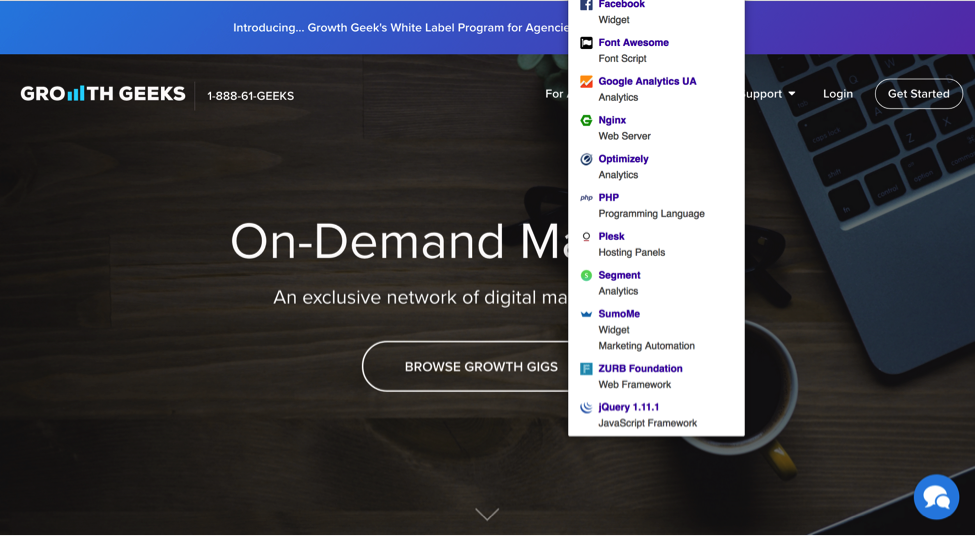Select the Web Server label under Nginx
The height and width of the screenshot is (536, 975).
(624, 136)
